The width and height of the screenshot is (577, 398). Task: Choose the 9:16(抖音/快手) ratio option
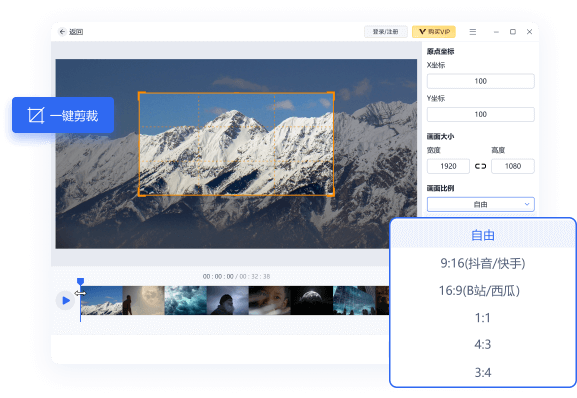tap(483, 263)
